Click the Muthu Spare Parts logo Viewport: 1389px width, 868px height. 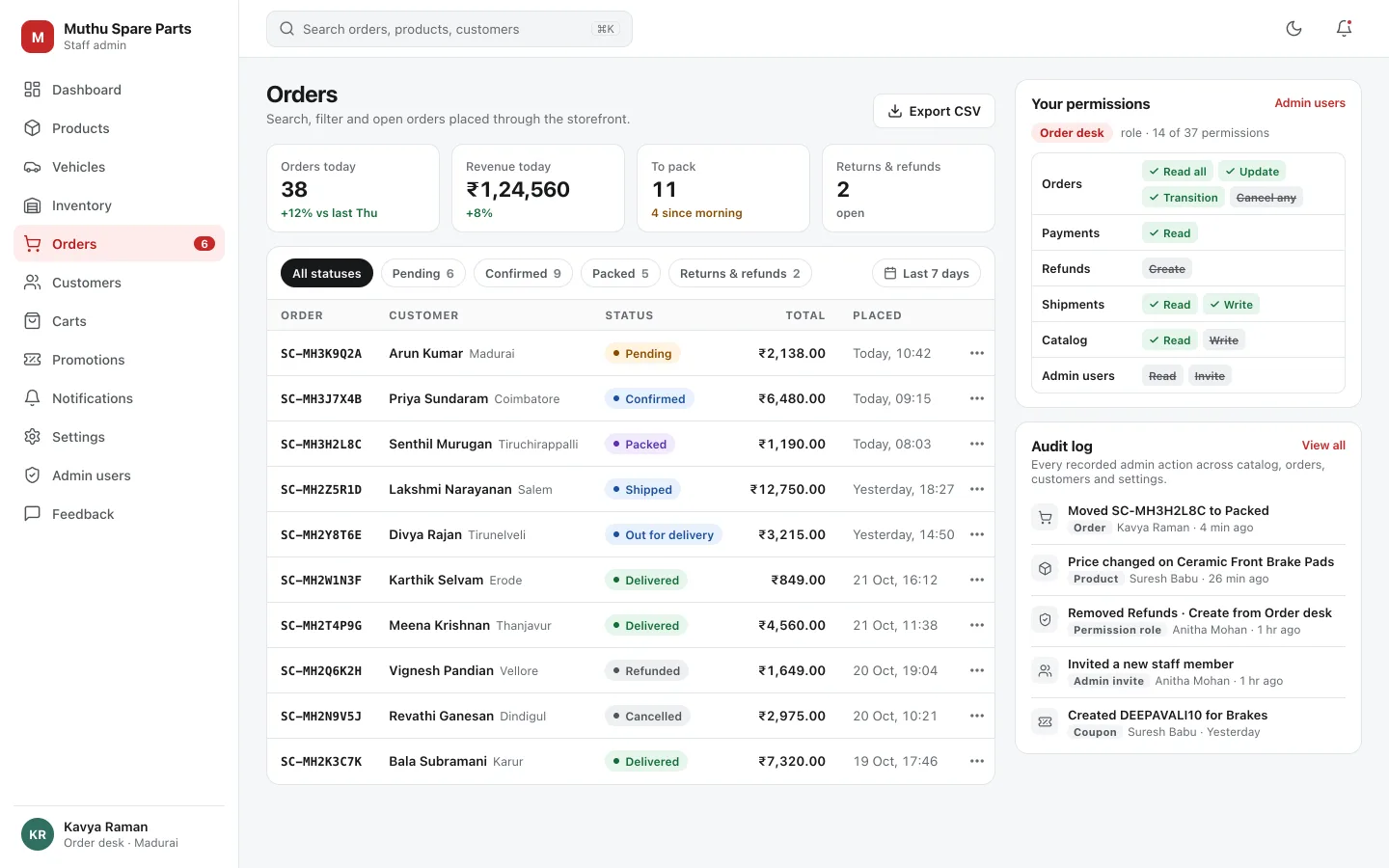[38, 37]
